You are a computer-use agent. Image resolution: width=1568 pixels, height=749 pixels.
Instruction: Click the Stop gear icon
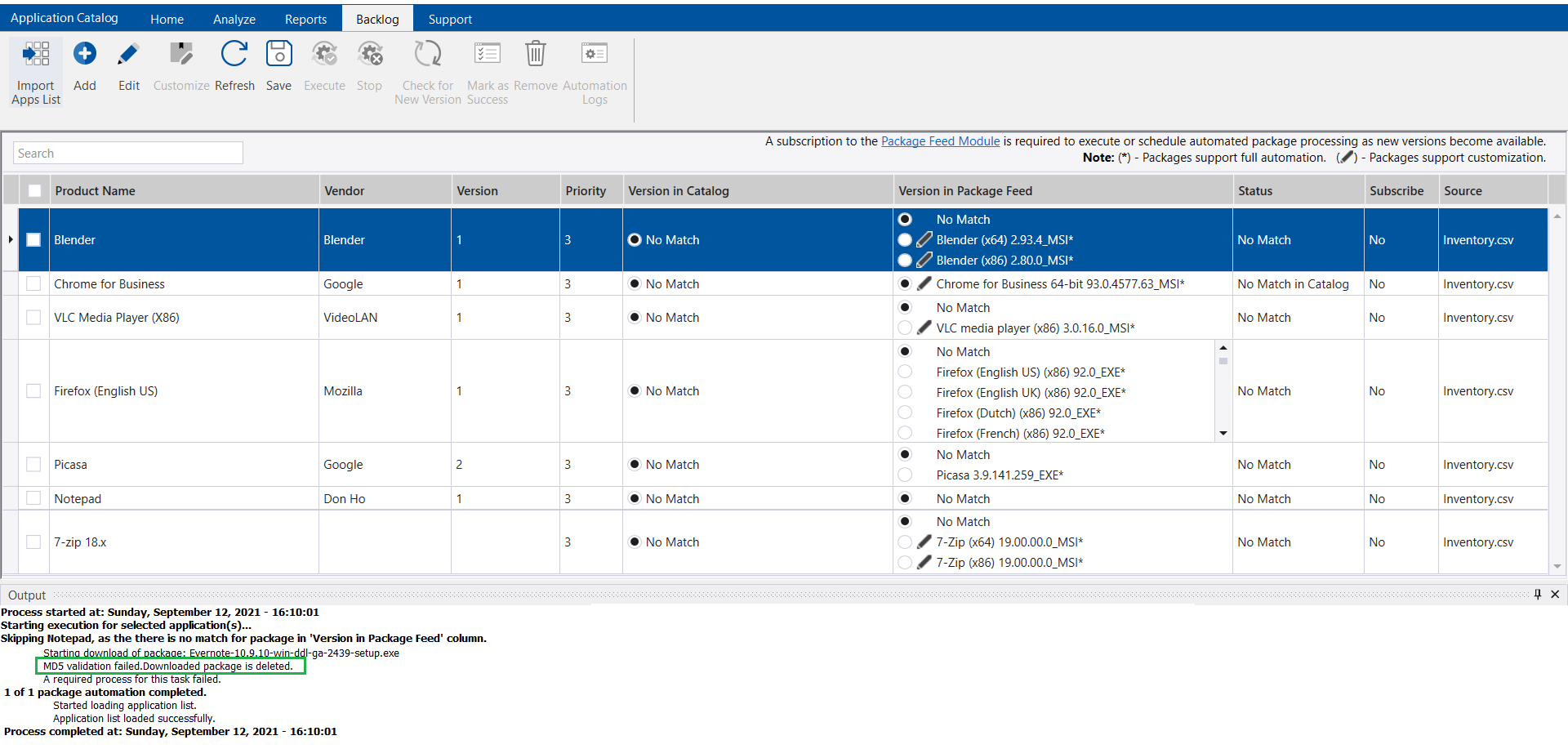(x=370, y=54)
